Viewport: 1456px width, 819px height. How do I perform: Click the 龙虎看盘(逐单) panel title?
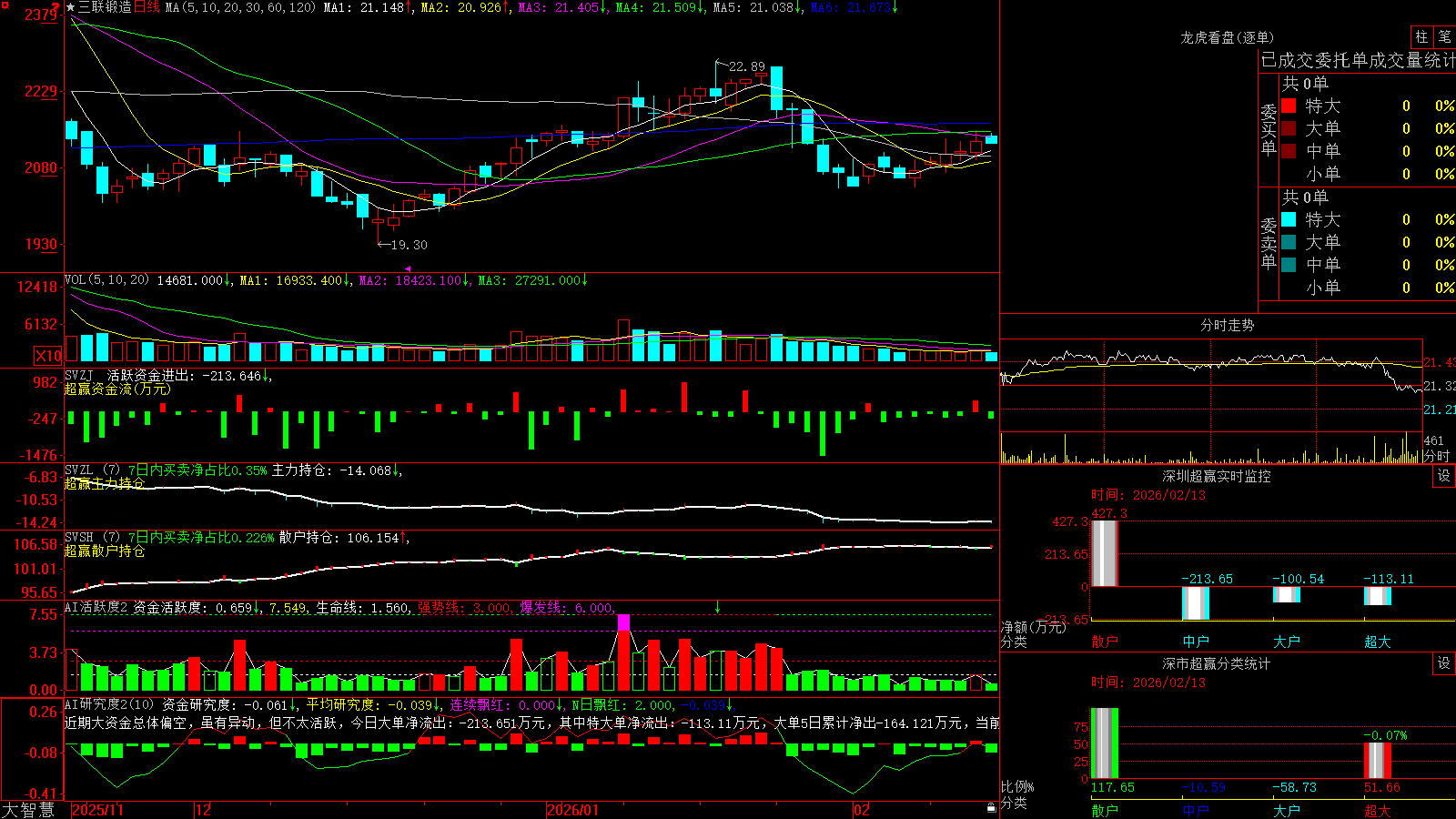click(1227, 37)
